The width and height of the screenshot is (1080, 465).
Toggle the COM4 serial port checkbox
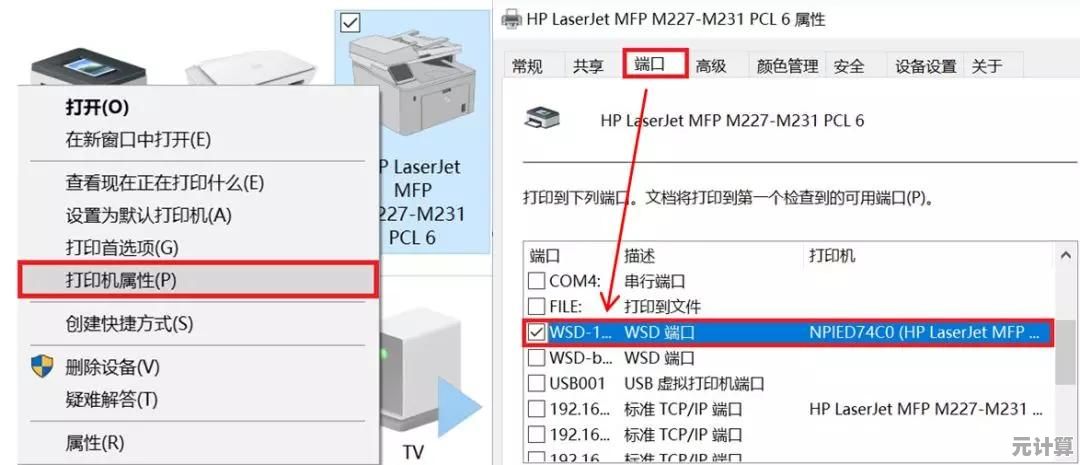click(x=536, y=281)
